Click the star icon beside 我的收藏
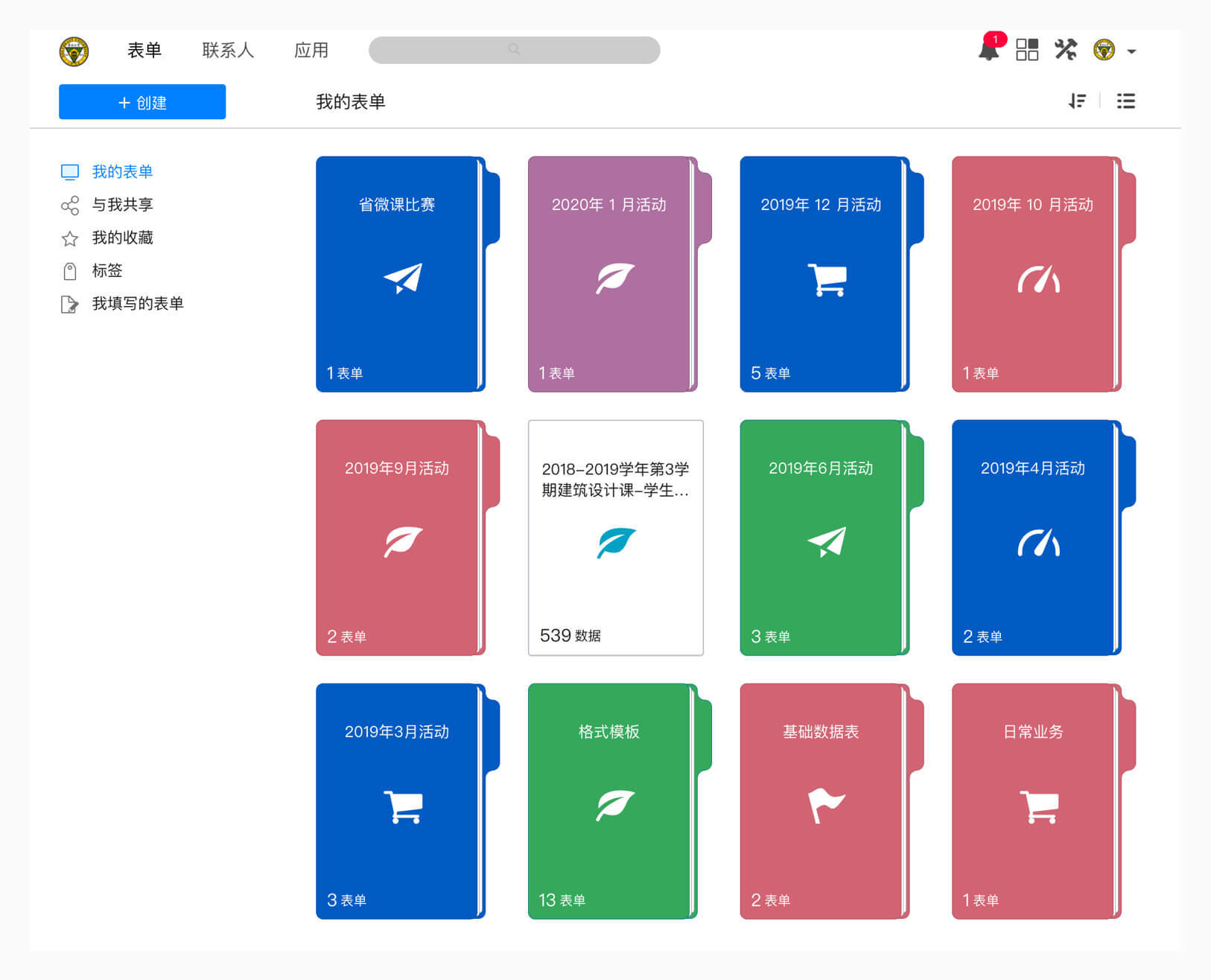Image resolution: width=1211 pixels, height=980 pixels. coord(70,238)
